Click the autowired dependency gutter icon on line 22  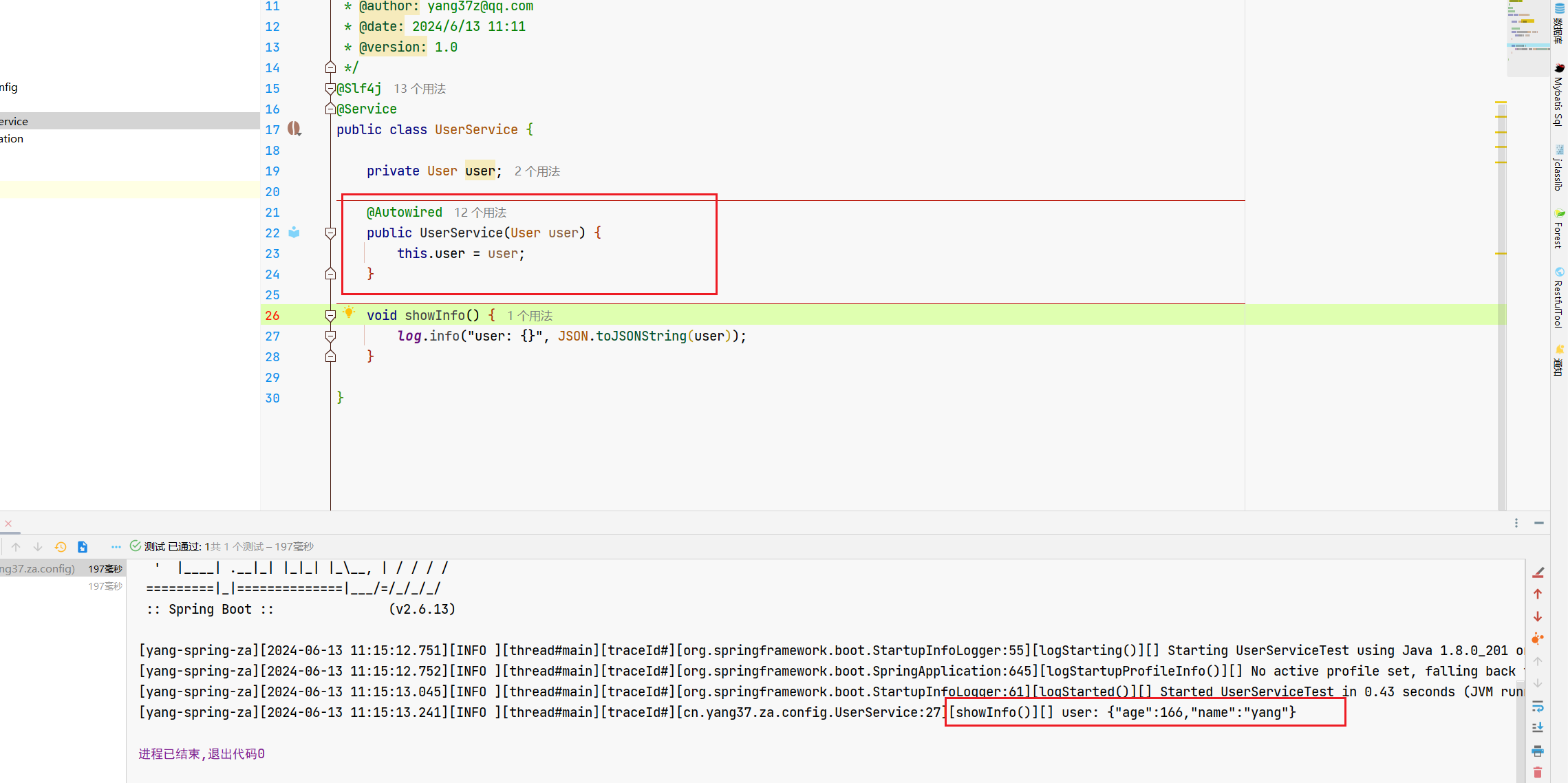pos(294,233)
